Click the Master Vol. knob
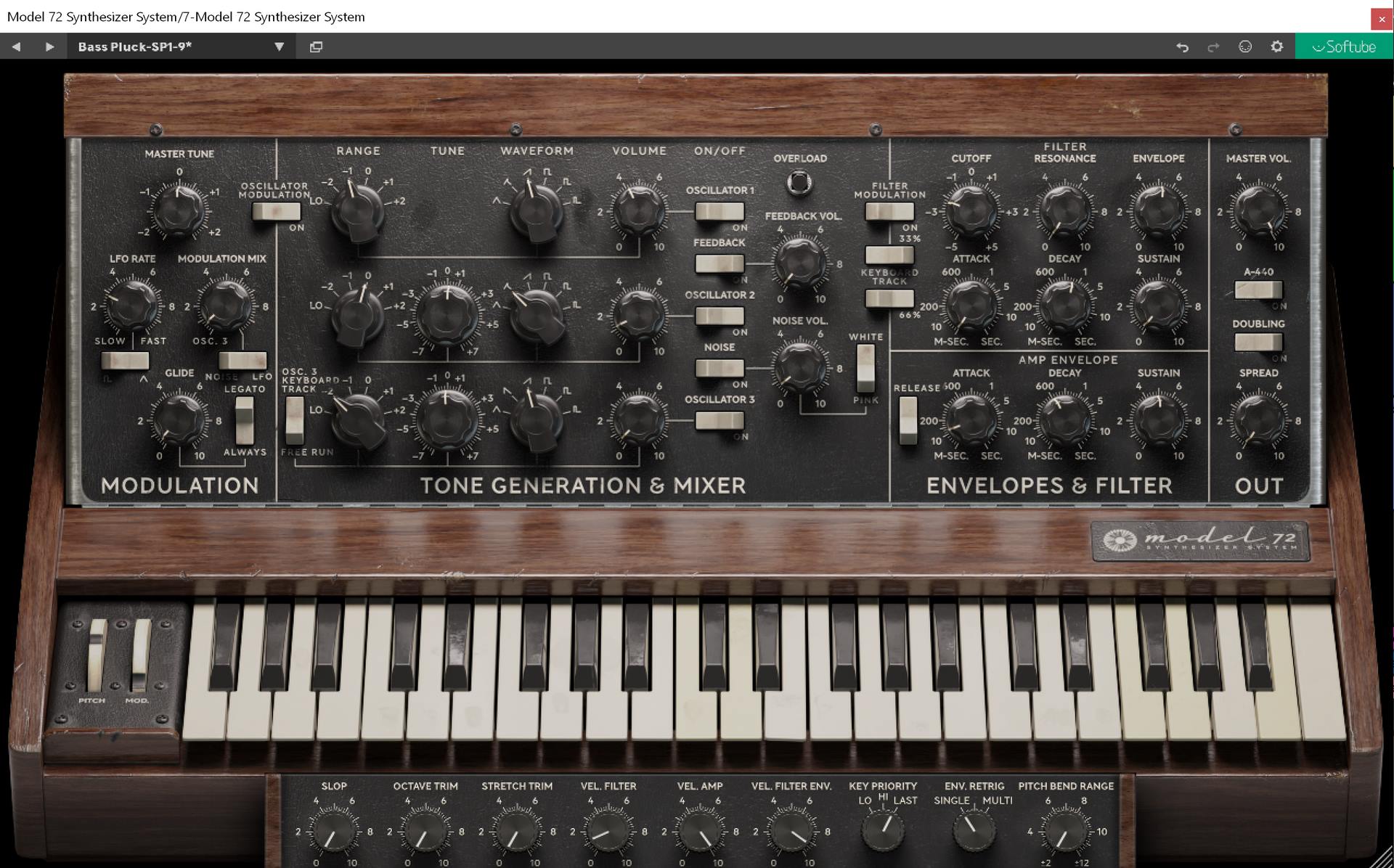Screen dimensions: 1394x868 pos(1258,210)
